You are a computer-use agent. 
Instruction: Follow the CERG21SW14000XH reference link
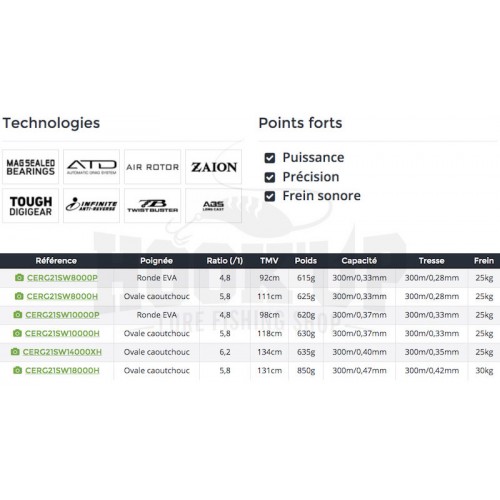click(x=62, y=352)
